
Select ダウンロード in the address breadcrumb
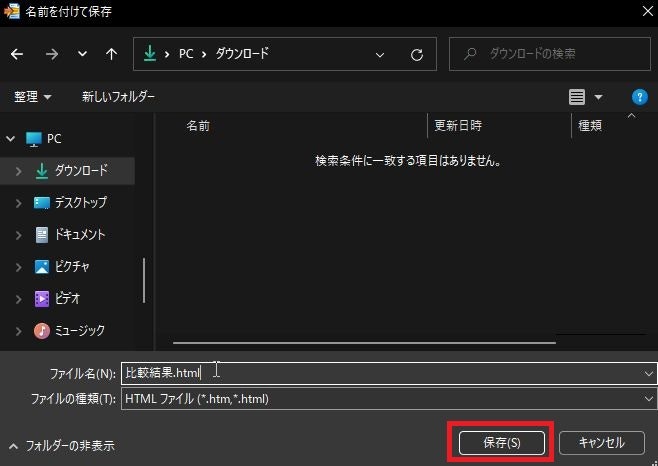(x=242, y=53)
